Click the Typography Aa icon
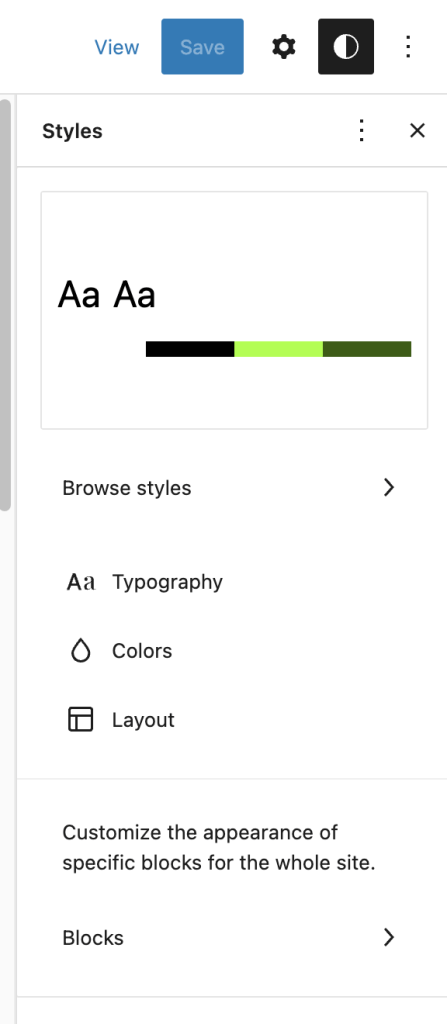 point(81,582)
